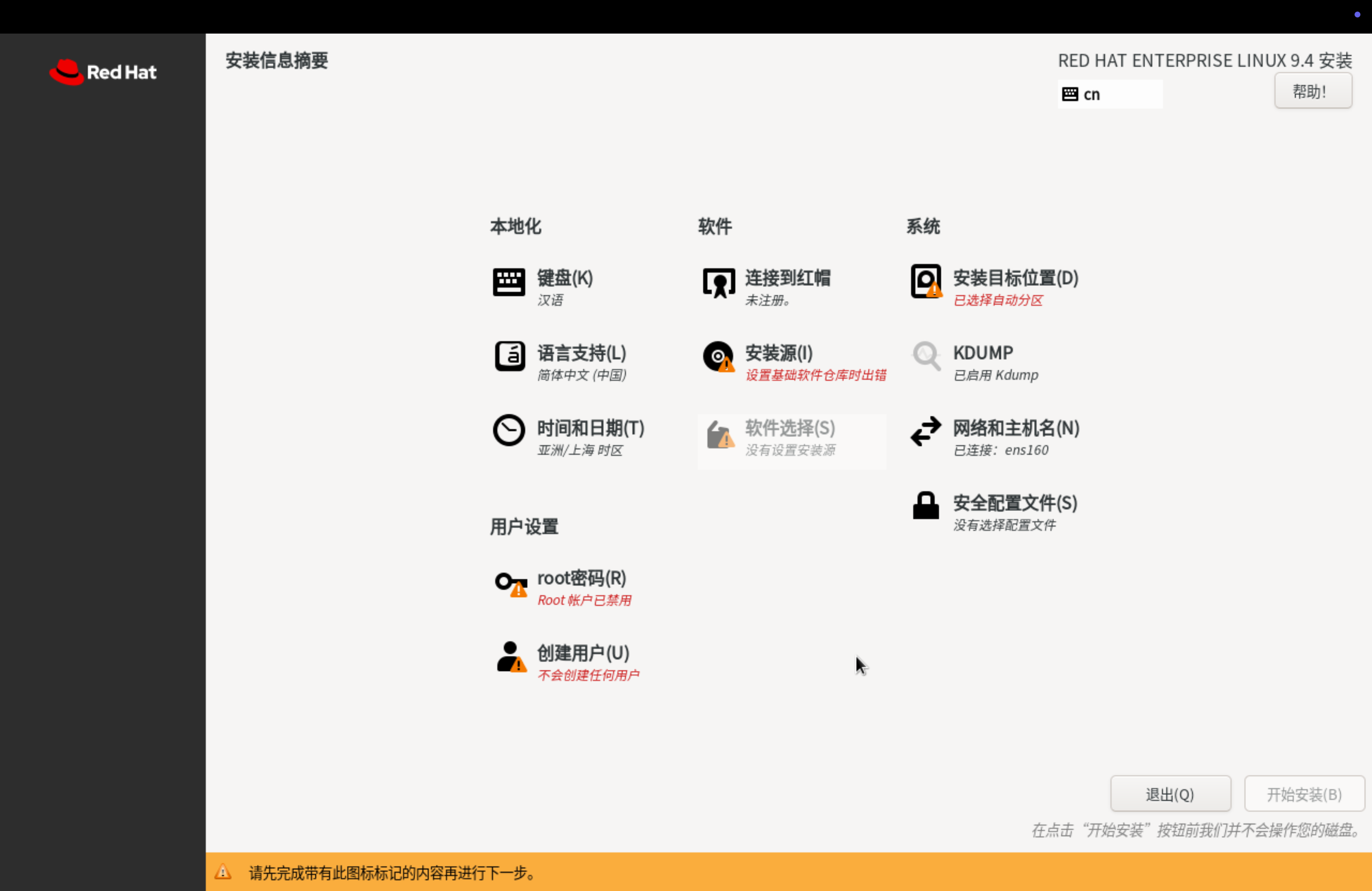
Task: Click the Create User (创建用户) person icon
Action: point(512,657)
